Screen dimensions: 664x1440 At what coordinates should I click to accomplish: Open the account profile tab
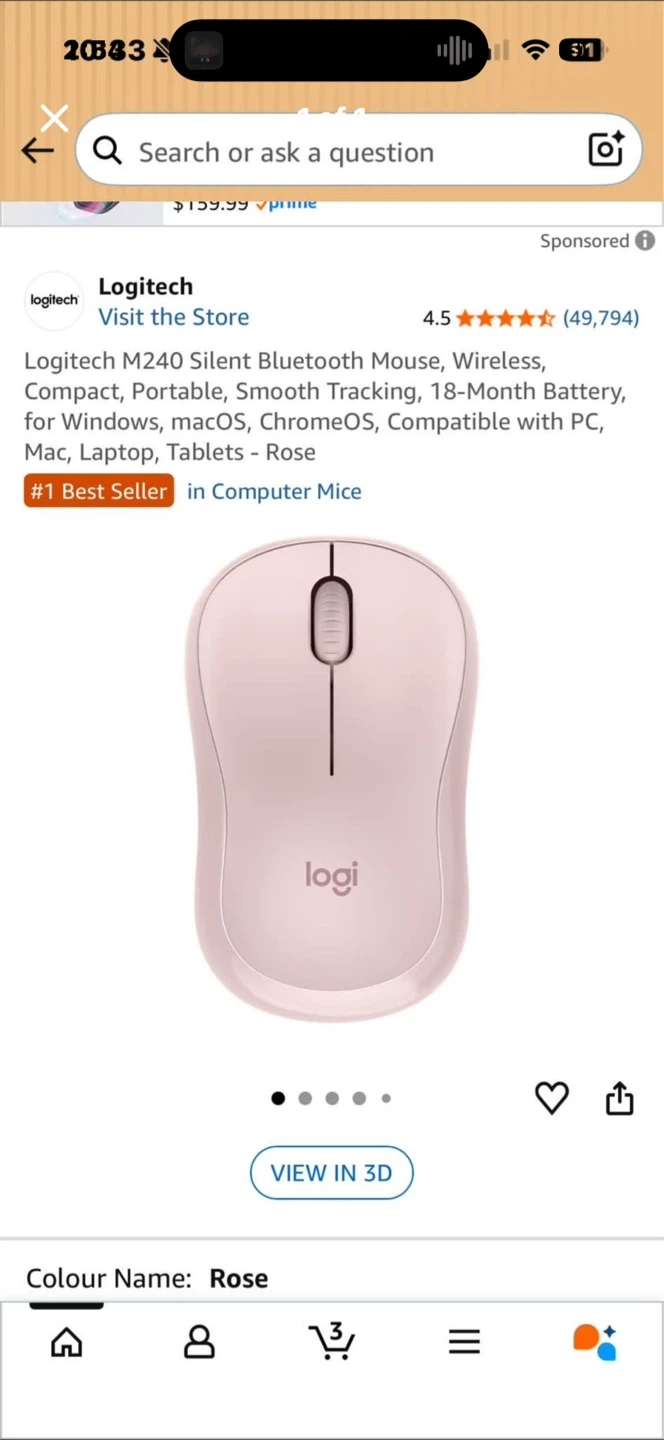click(x=199, y=1342)
